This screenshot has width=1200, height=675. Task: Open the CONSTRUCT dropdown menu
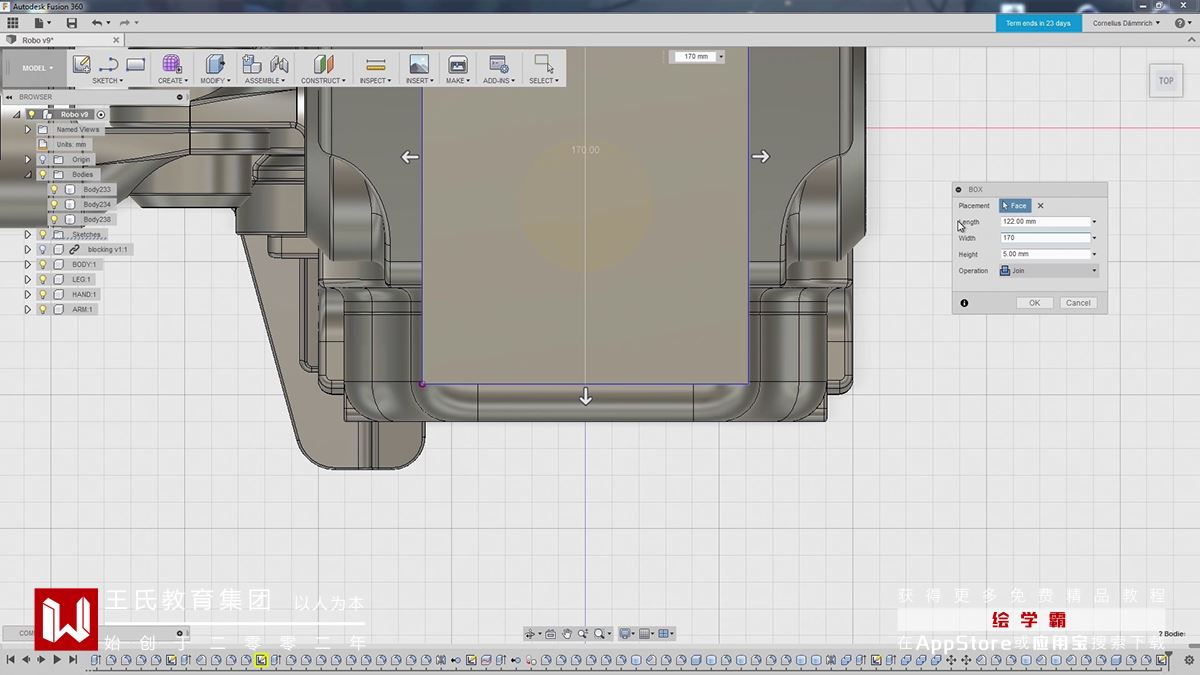(323, 80)
